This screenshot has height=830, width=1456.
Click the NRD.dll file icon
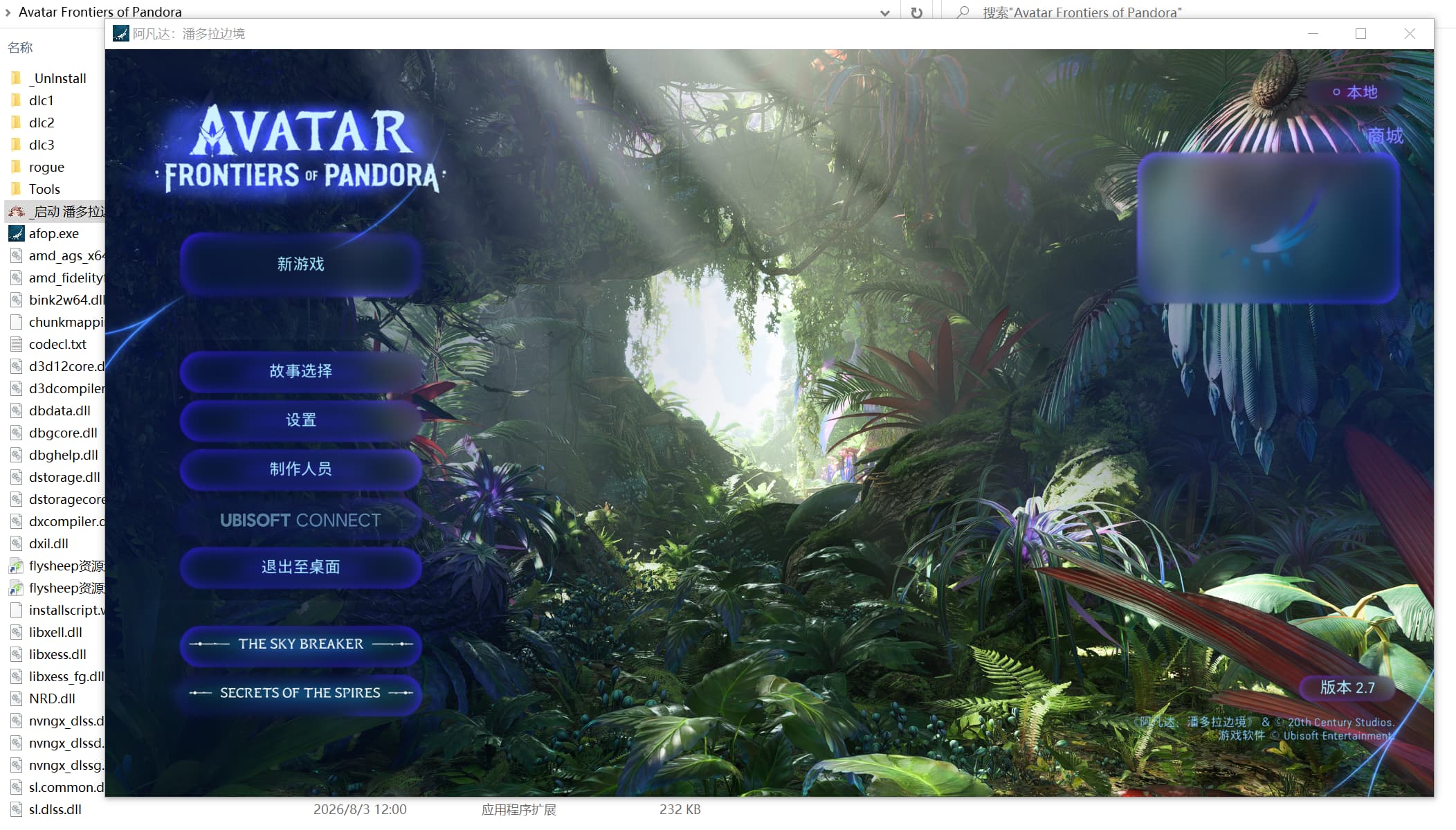coord(17,698)
